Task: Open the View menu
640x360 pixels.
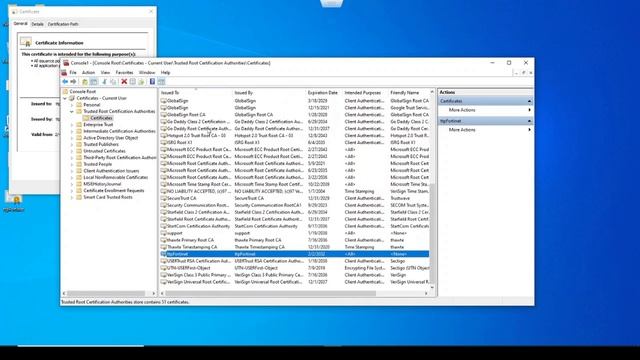Action: point(105,73)
